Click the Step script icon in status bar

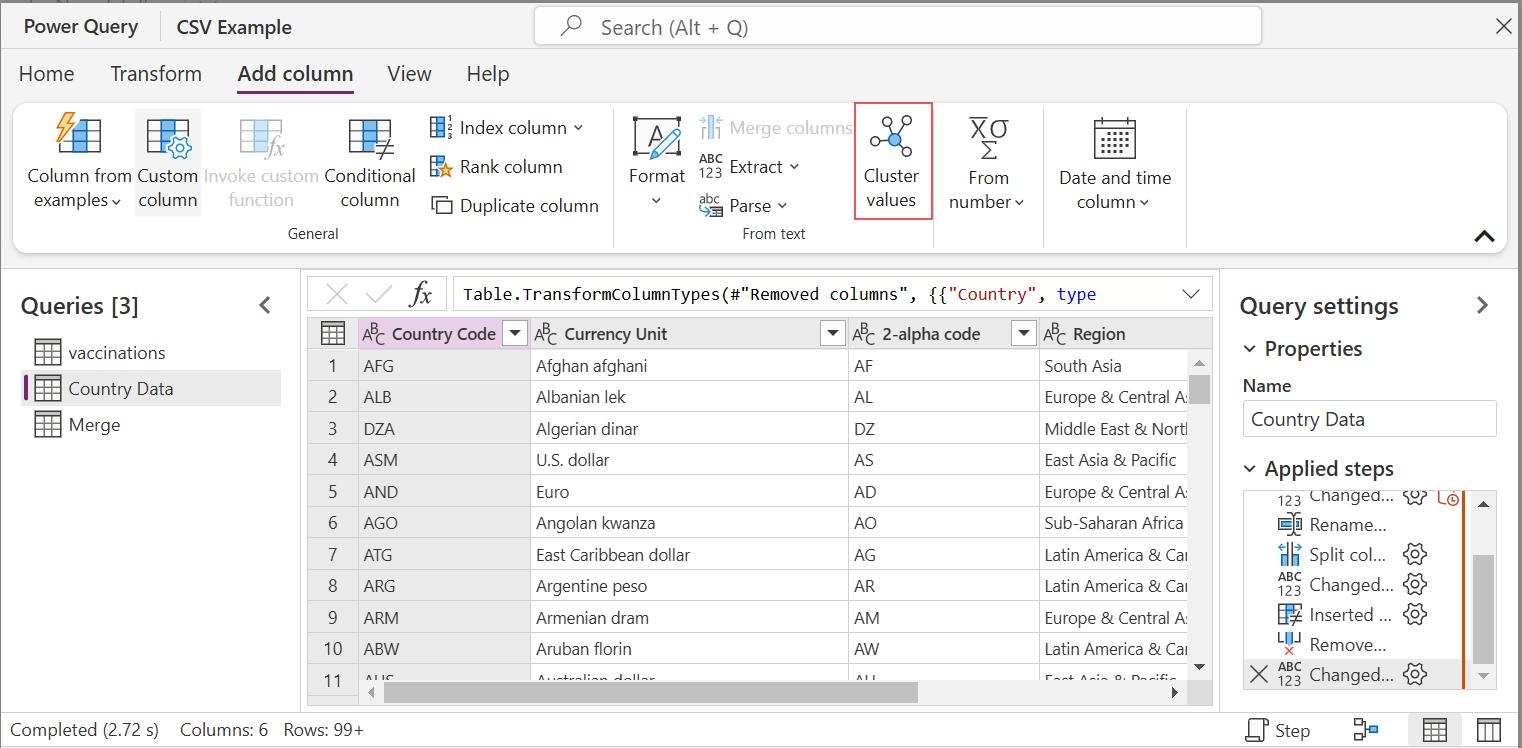[x=1257, y=730]
